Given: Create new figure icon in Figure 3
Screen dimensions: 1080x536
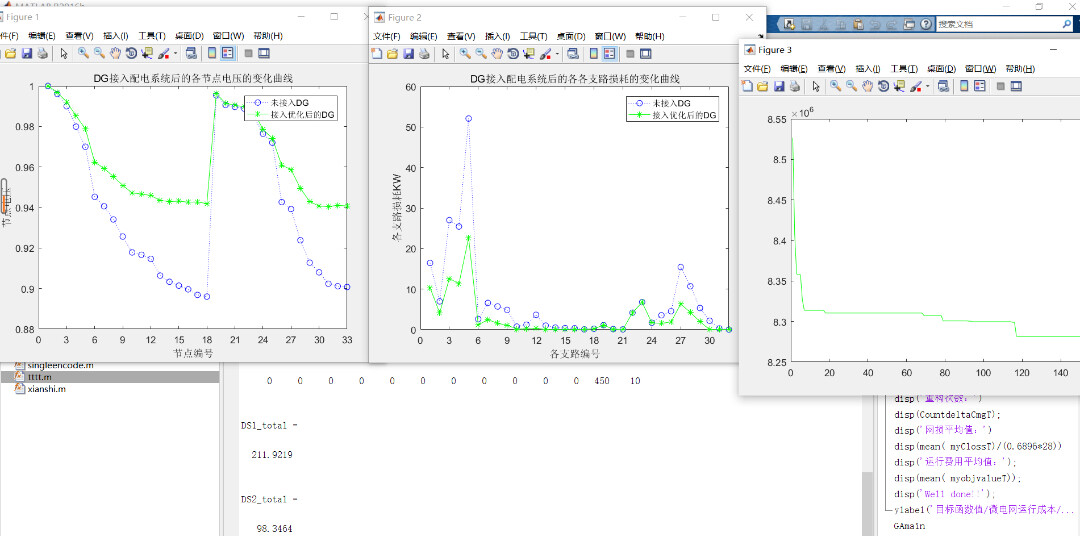Looking at the screenshot, I should tap(747, 86).
